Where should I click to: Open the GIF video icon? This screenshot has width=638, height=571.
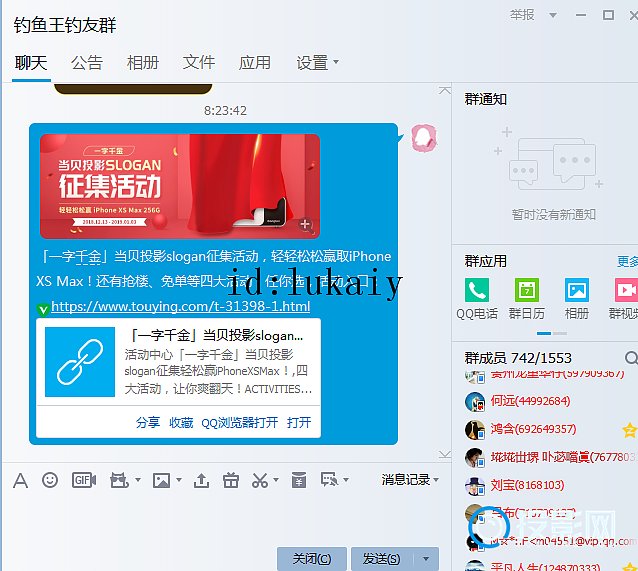coord(84,480)
